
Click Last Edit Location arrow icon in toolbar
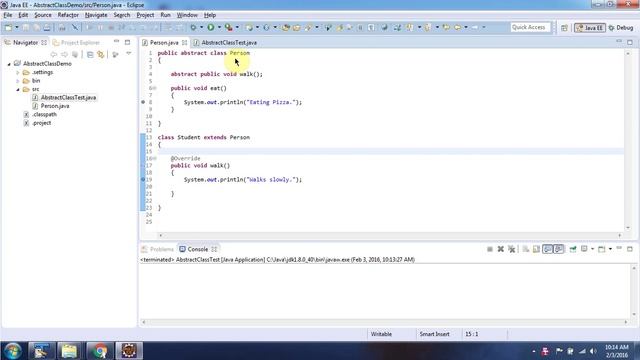tap(446, 27)
